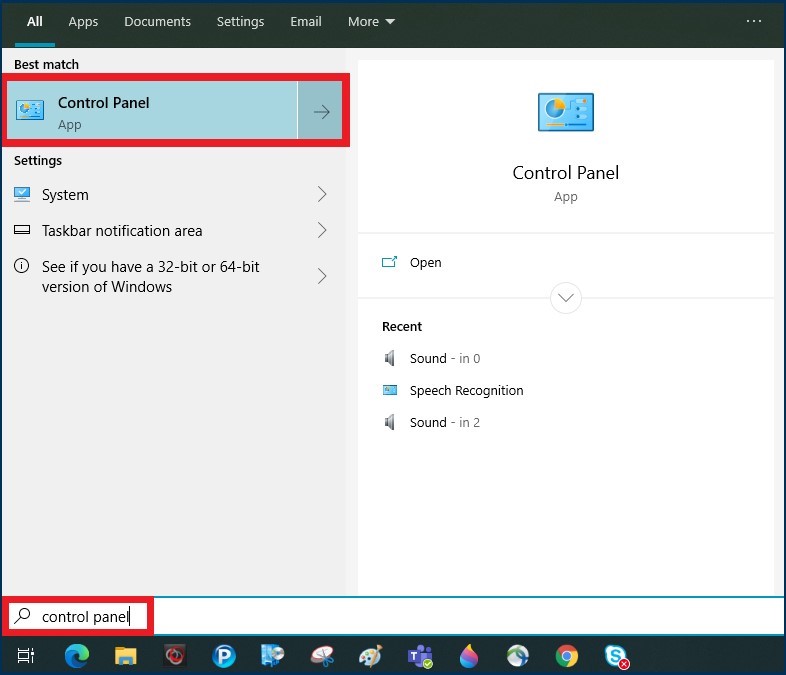
Task: Switch to the Apps search tab
Action: [x=83, y=21]
